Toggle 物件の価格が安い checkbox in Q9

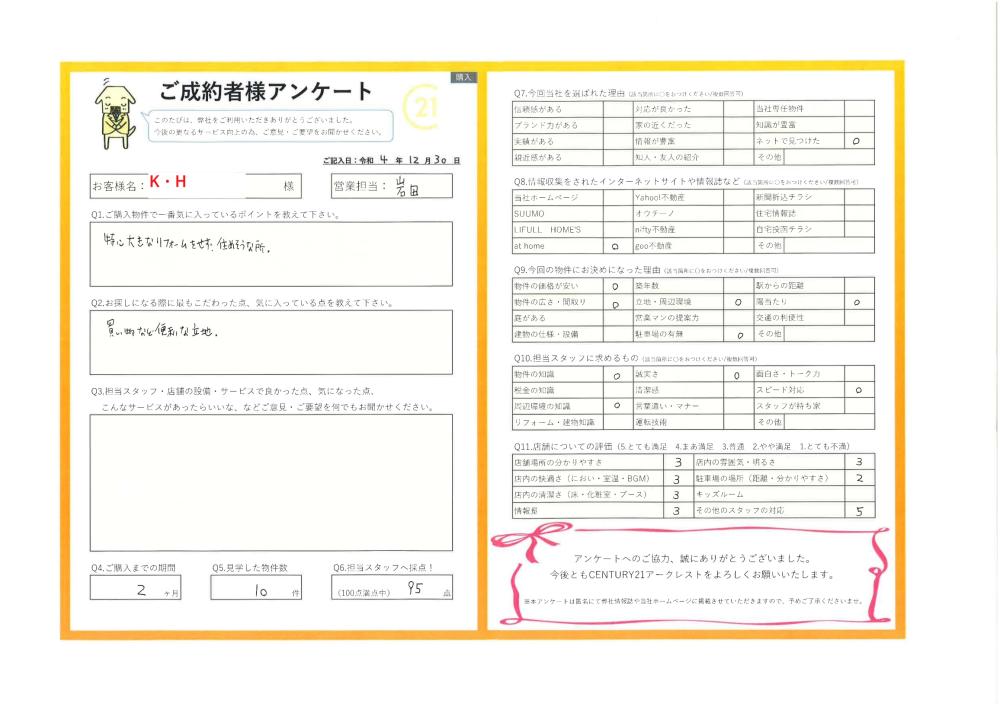[615, 286]
